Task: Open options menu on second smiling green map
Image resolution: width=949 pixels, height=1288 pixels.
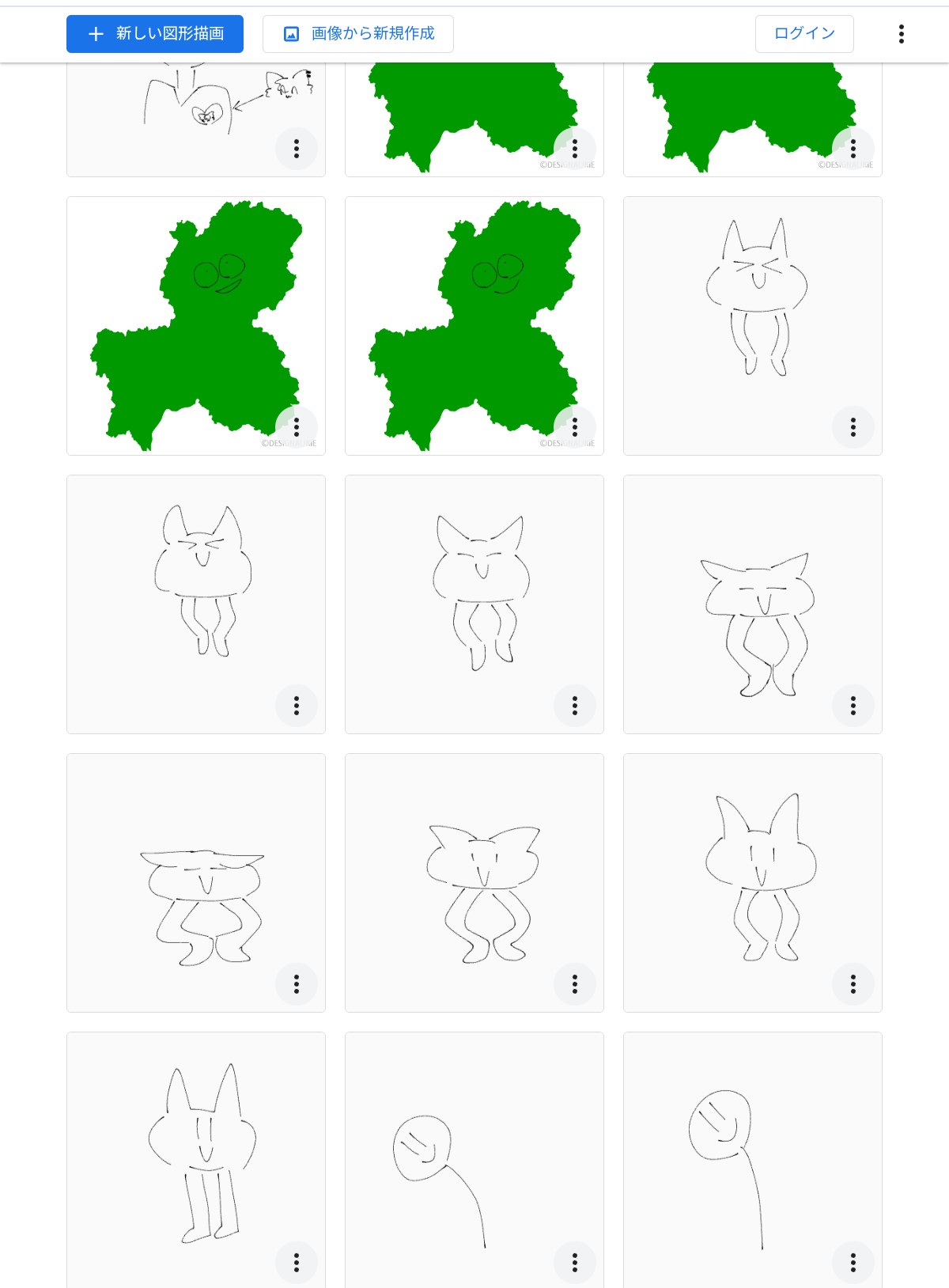Action: pos(575,427)
